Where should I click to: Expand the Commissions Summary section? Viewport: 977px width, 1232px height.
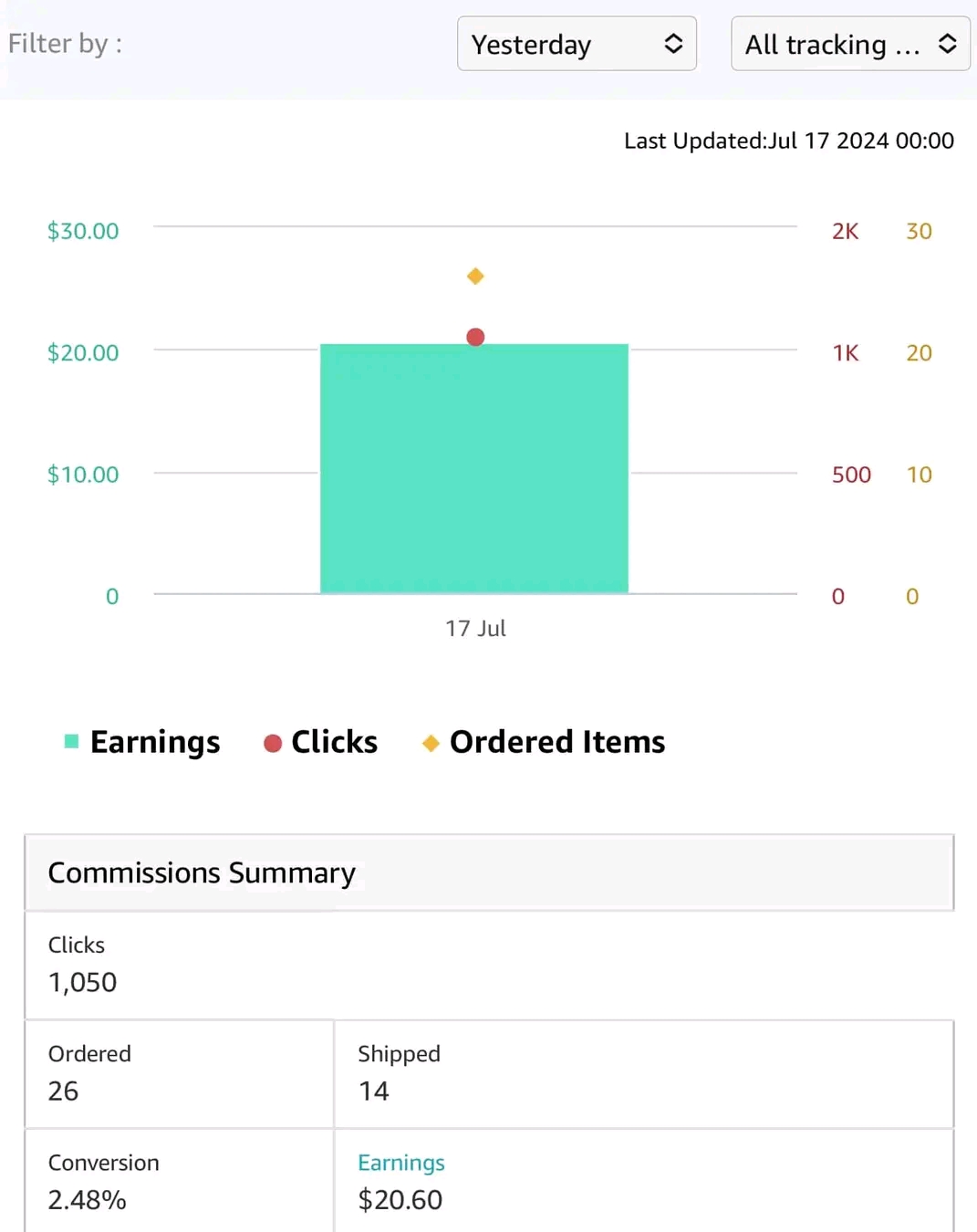coord(488,872)
